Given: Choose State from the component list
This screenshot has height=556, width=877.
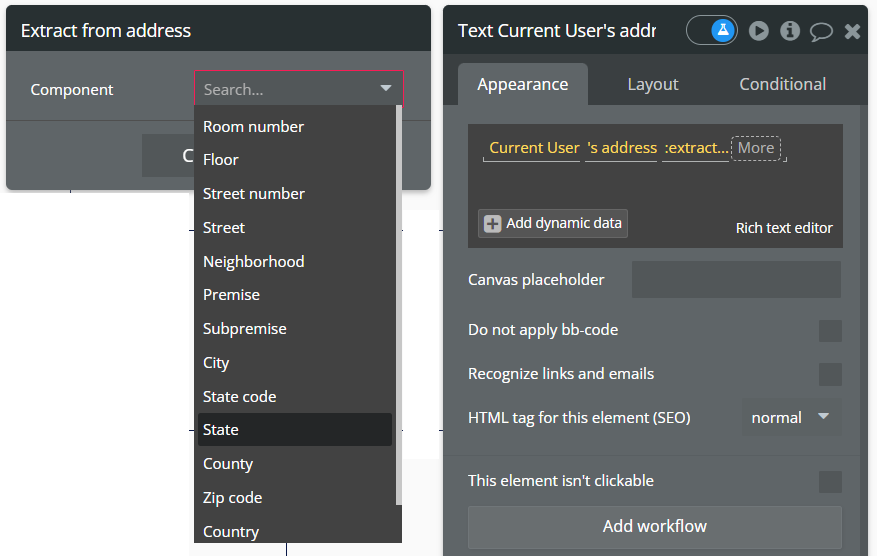Looking at the screenshot, I should tap(221, 430).
